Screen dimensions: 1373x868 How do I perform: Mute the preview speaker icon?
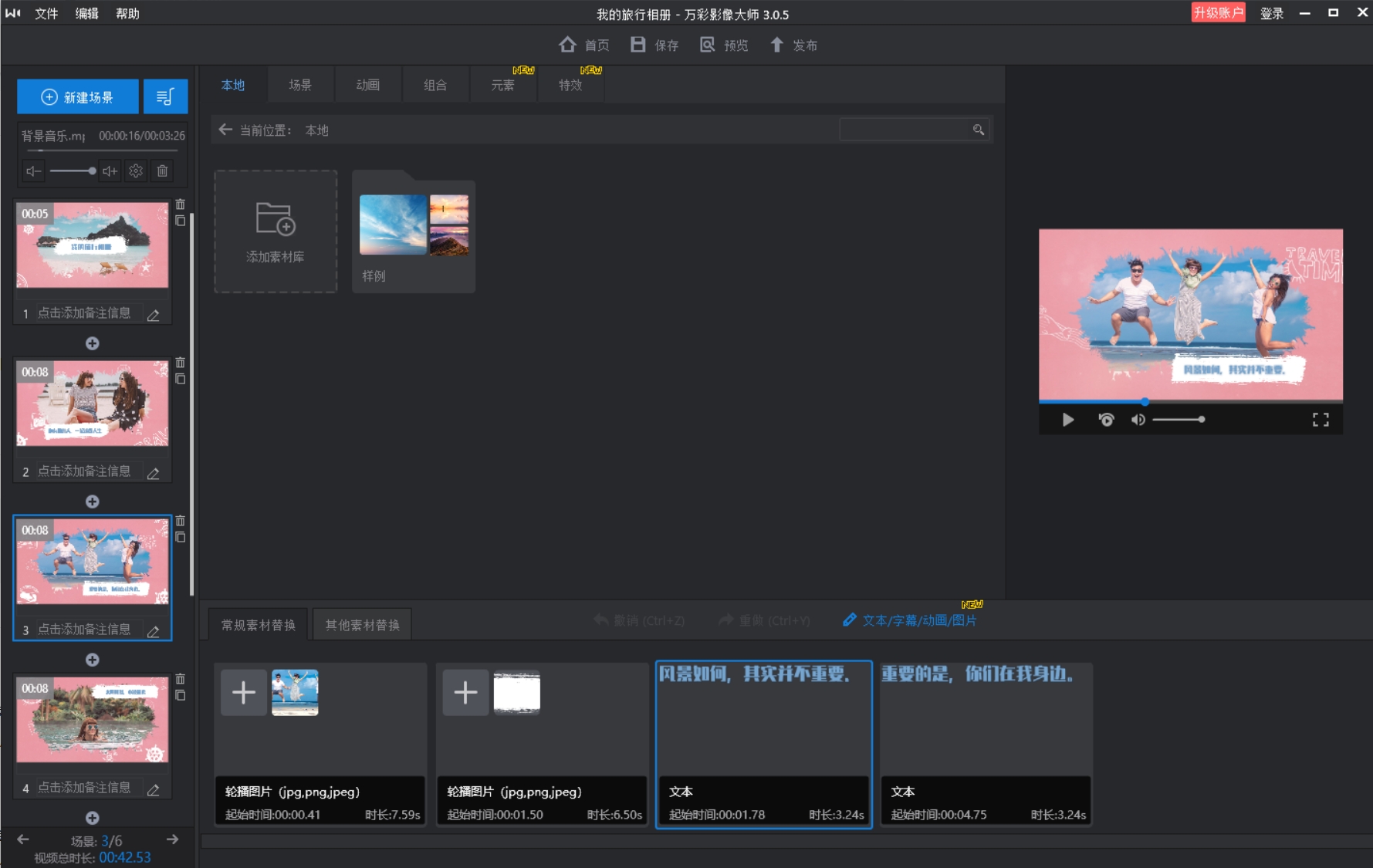point(1138,420)
